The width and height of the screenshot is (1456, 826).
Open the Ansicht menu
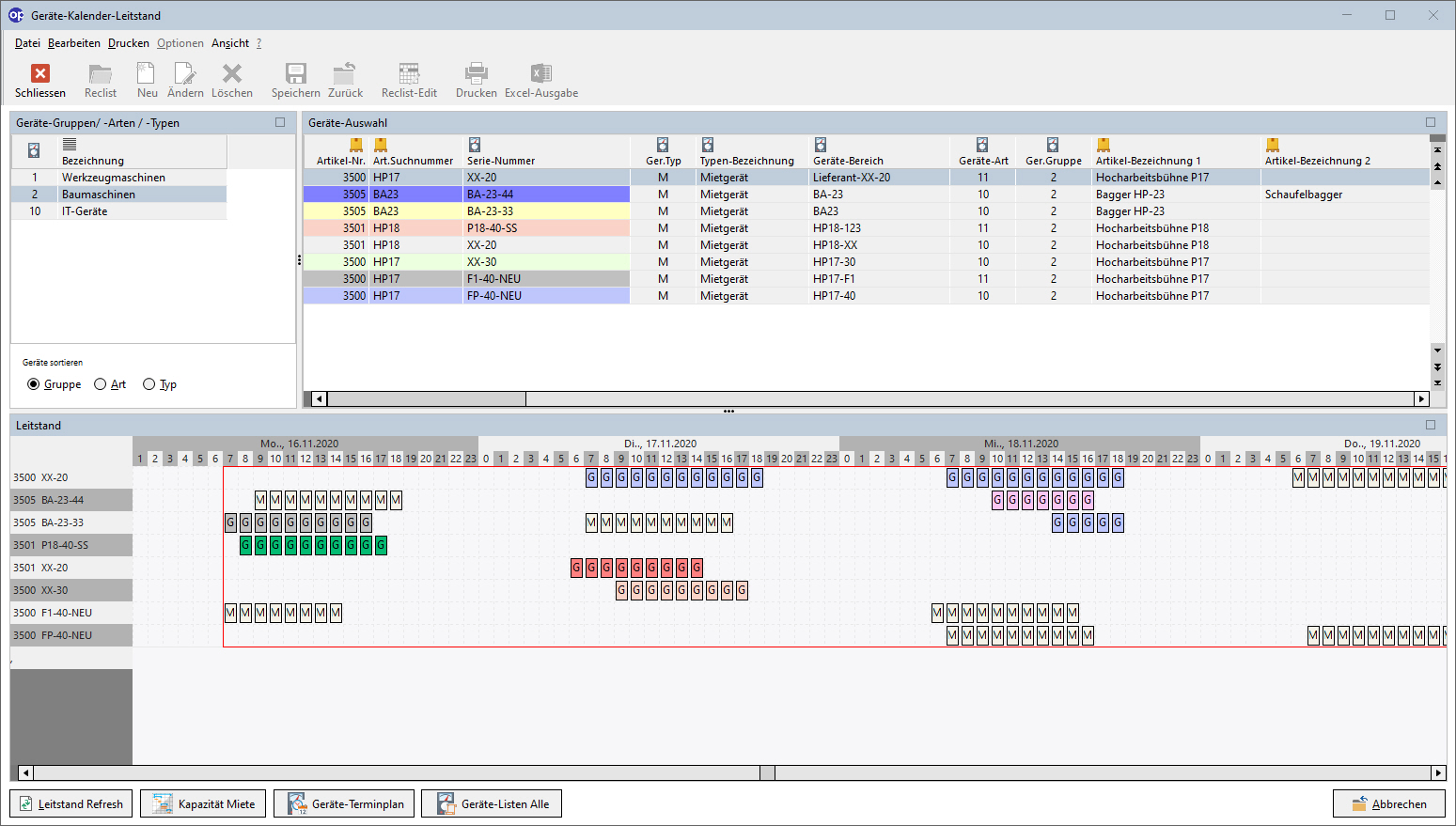[230, 43]
